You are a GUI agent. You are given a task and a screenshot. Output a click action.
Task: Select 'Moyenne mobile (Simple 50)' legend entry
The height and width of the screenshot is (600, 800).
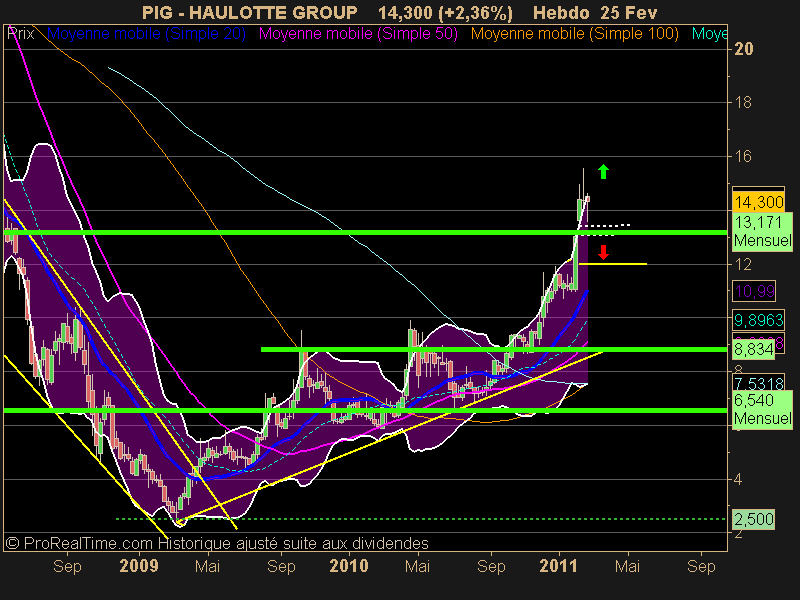pyautogui.click(x=358, y=34)
